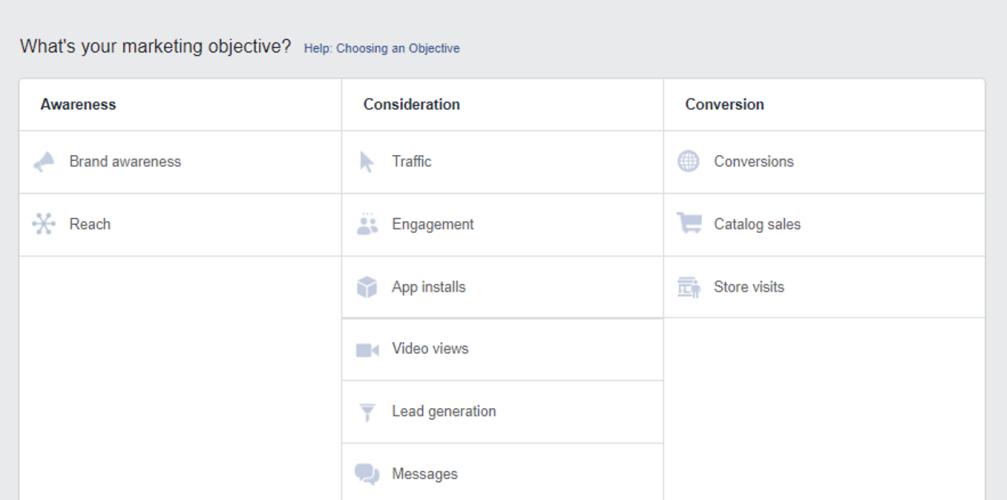The height and width of the screenshot is (500, 1007).
Task: Pick the Conversions objective text
Action: point(753,162)
